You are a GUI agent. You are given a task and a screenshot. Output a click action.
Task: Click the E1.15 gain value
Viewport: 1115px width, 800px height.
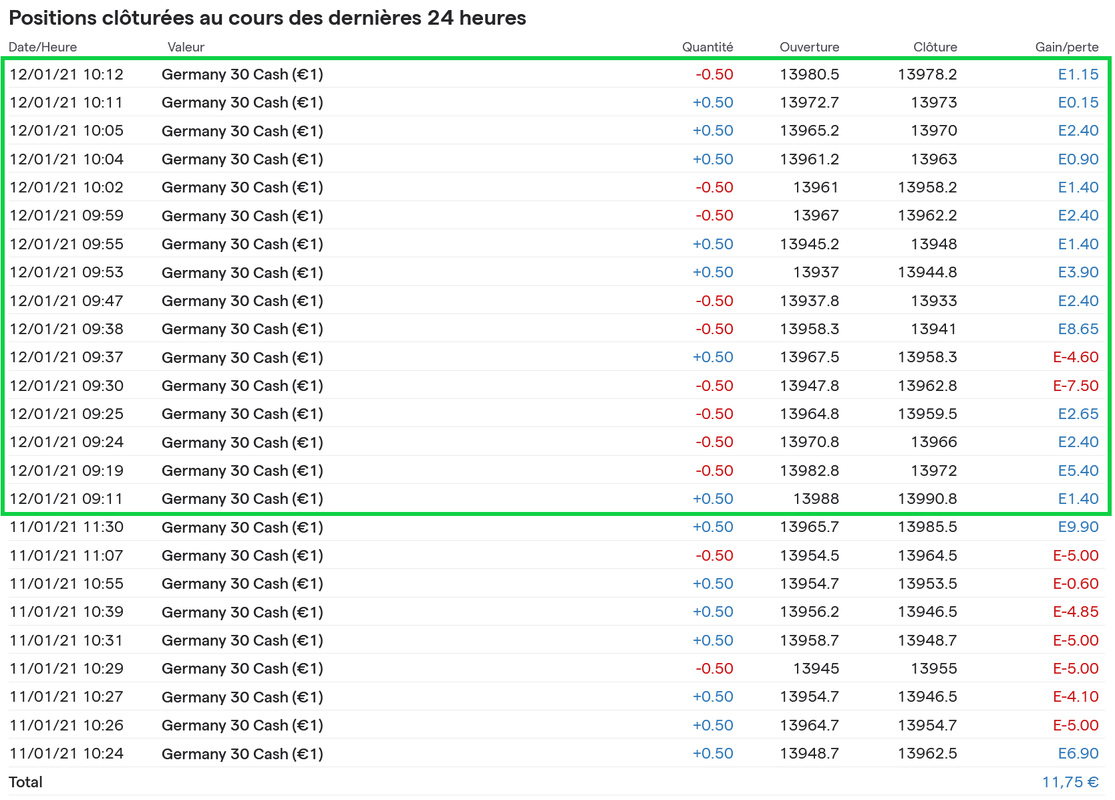click(x=1078, y=75)
